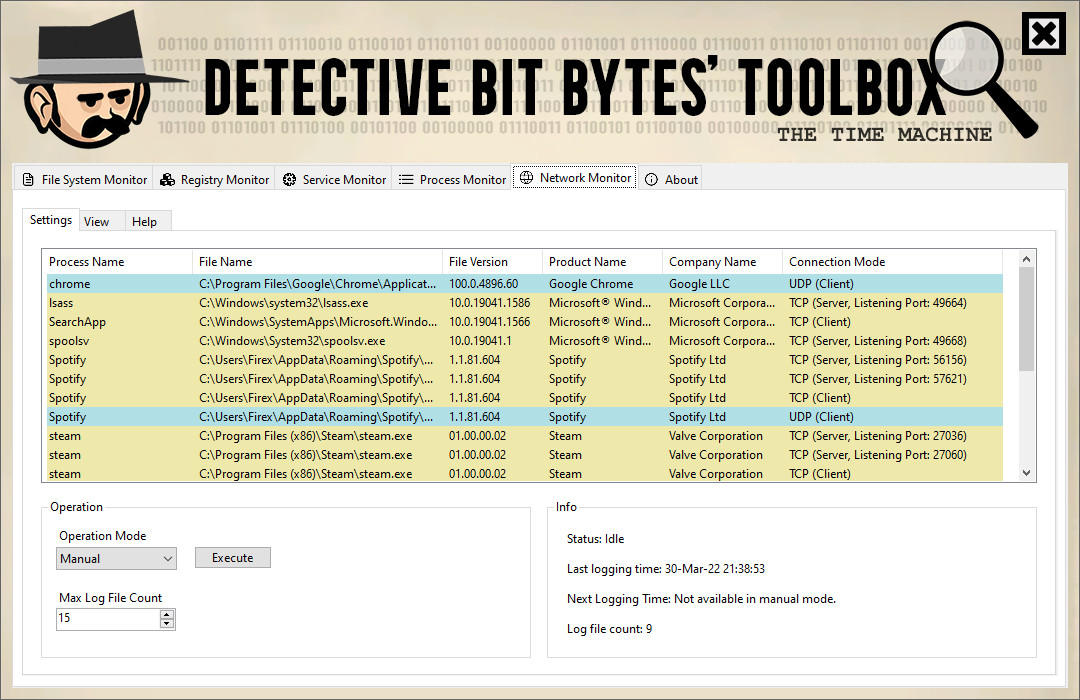The image size is (1080, 700).
Task: Switch to the View tab
Action: coord(97,221)
